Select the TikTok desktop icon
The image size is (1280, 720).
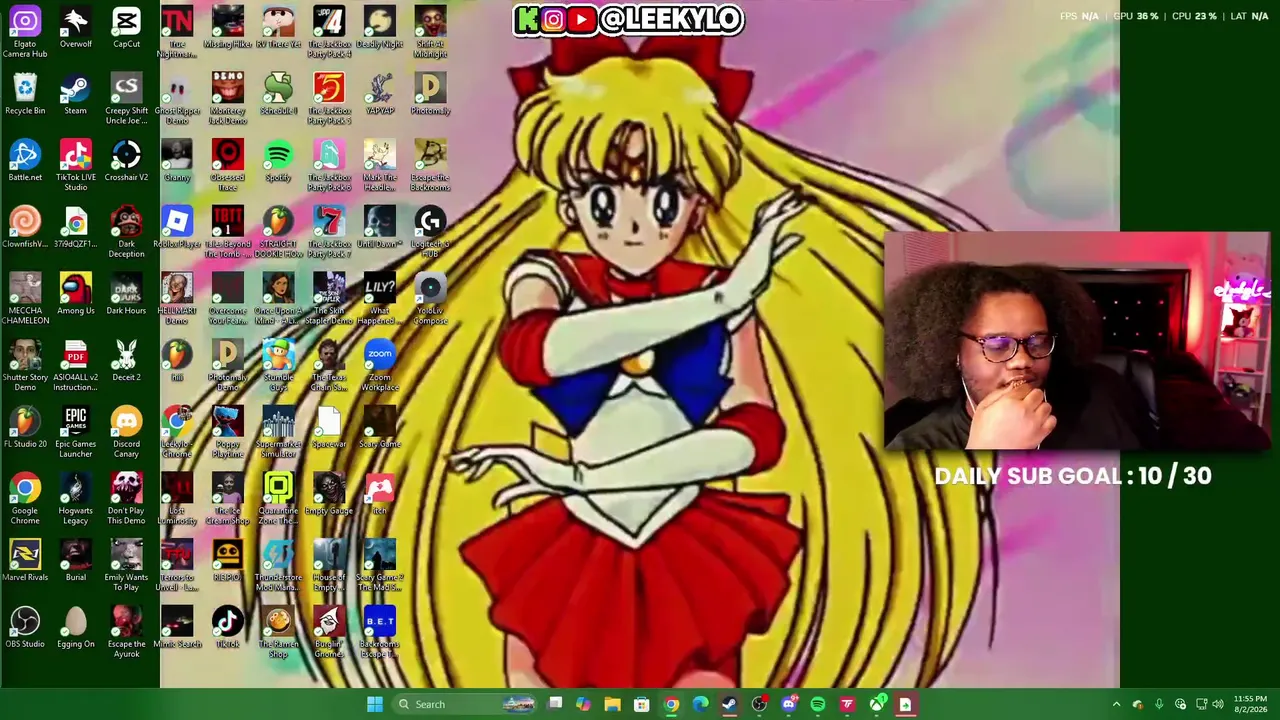click(x=227, y=628)
